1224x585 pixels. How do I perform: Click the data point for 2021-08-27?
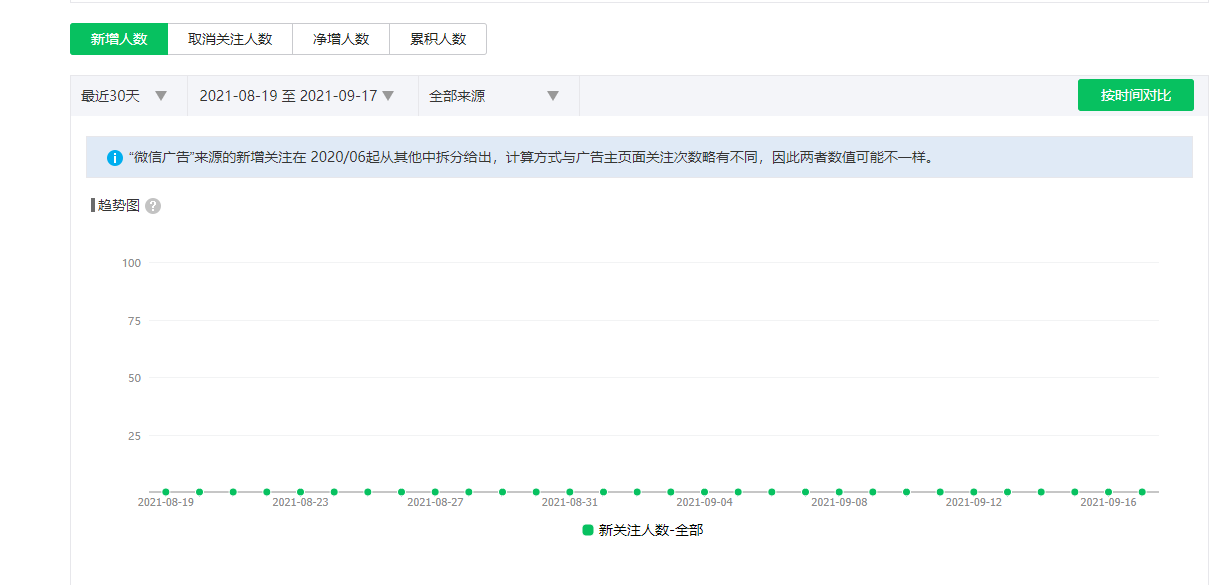435,492
